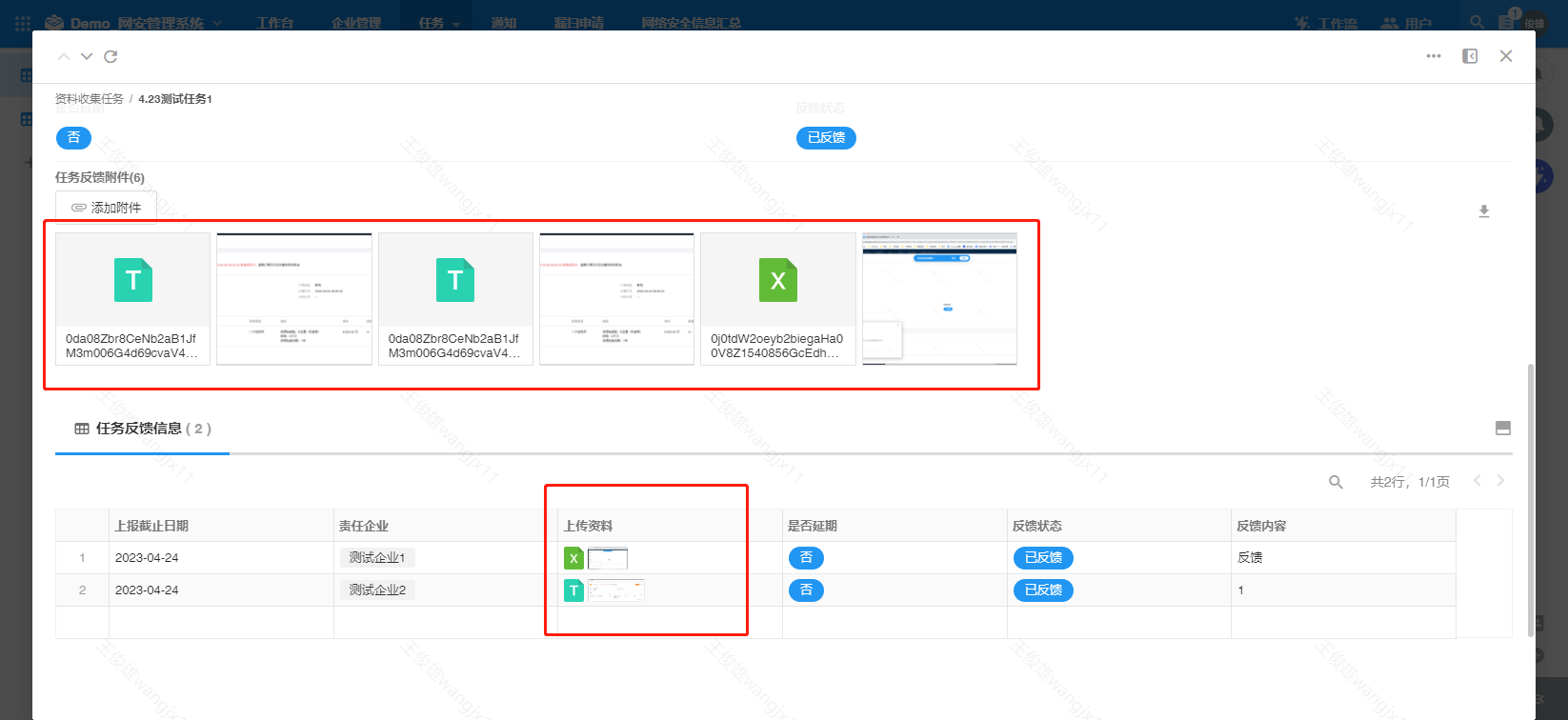The image size is (1568, 720).
Task: Click the 否 tag above the attachments
Action: pyautogui.click(x=73, y=138)
